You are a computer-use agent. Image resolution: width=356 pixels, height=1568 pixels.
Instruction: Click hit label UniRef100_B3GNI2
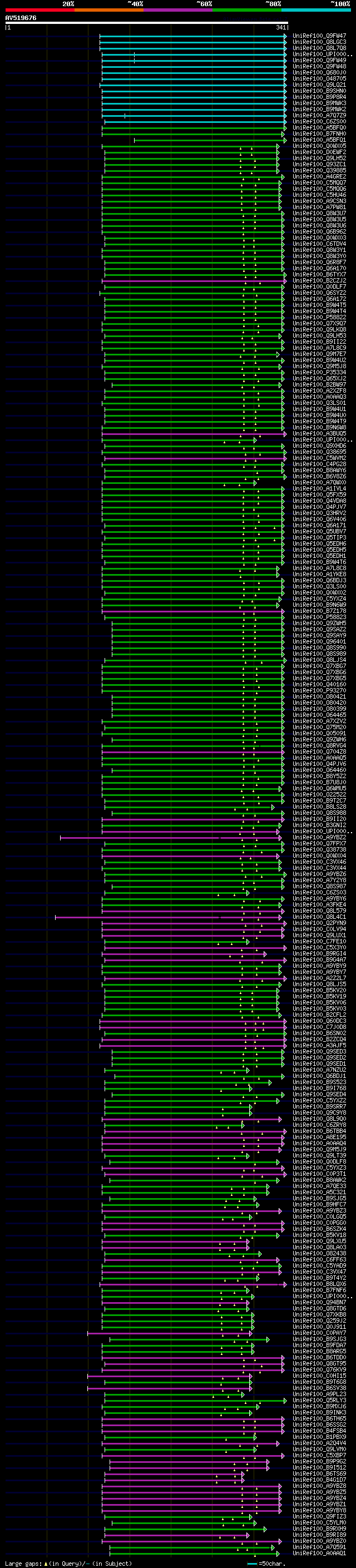click(319, 825)
